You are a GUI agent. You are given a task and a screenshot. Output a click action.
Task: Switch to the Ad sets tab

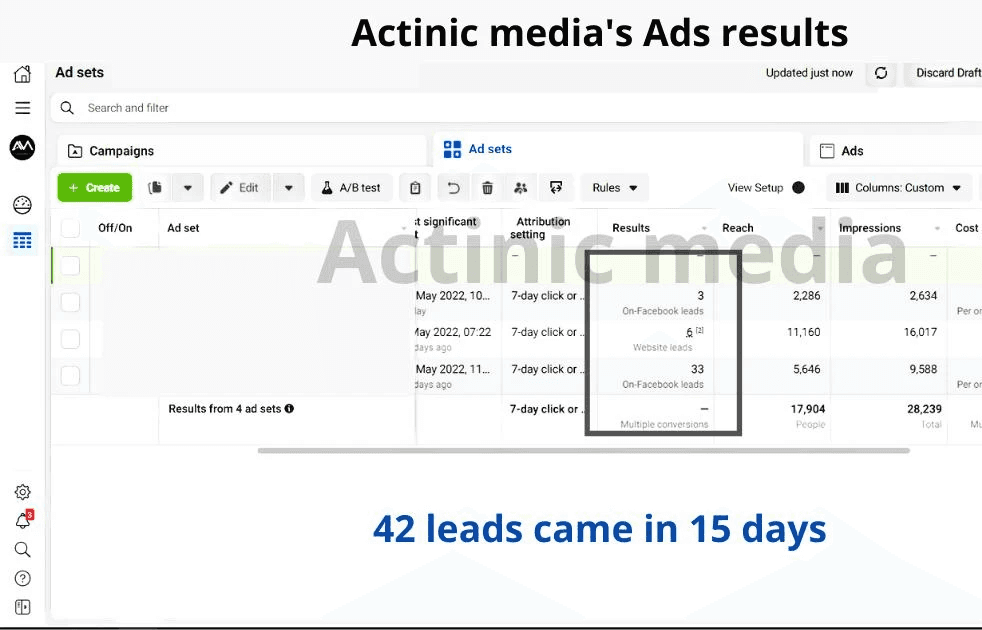618,149
